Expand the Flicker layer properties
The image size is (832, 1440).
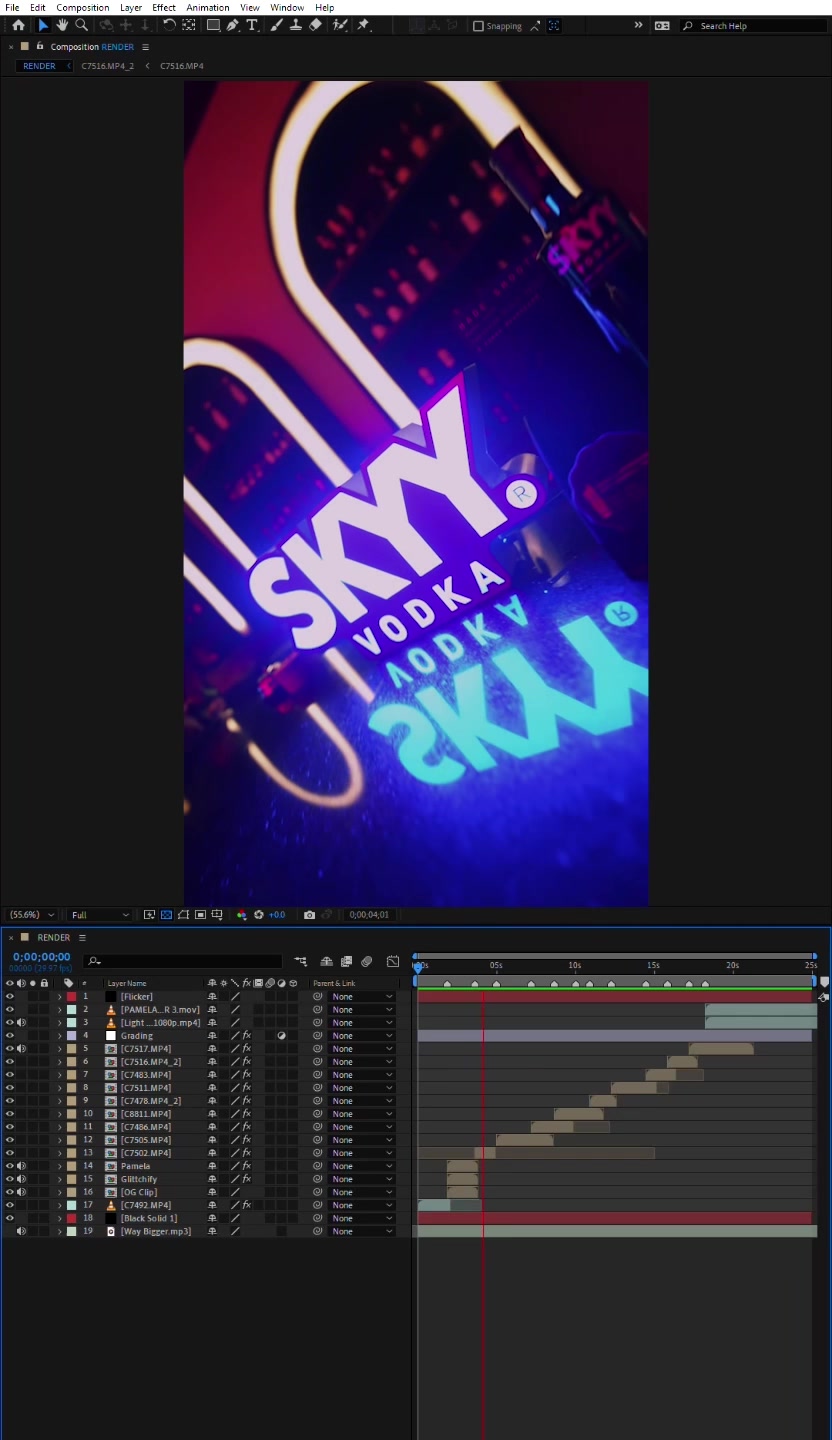coord(59,997)
